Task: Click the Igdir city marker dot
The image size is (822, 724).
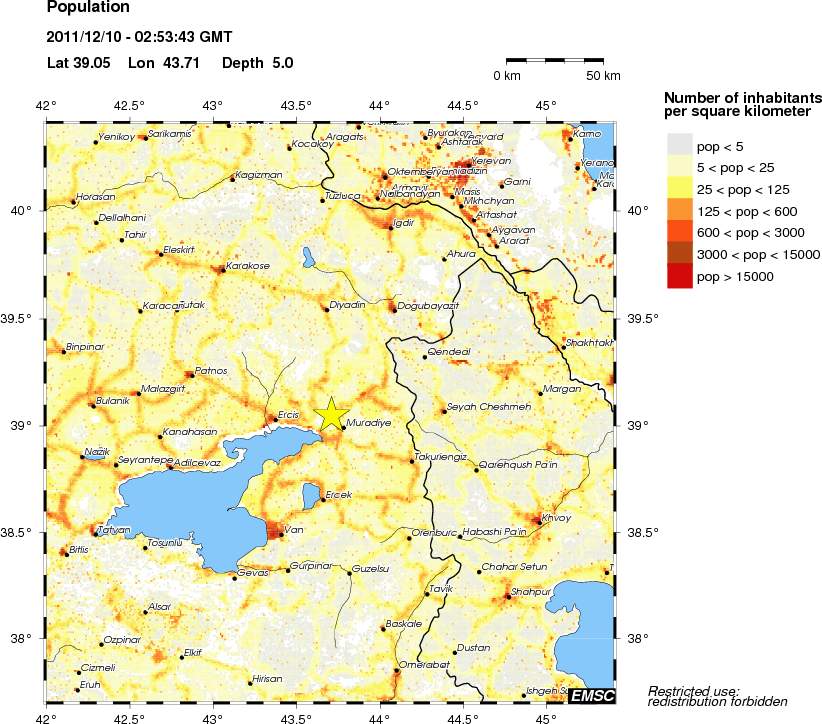Action: coord(391,228)
